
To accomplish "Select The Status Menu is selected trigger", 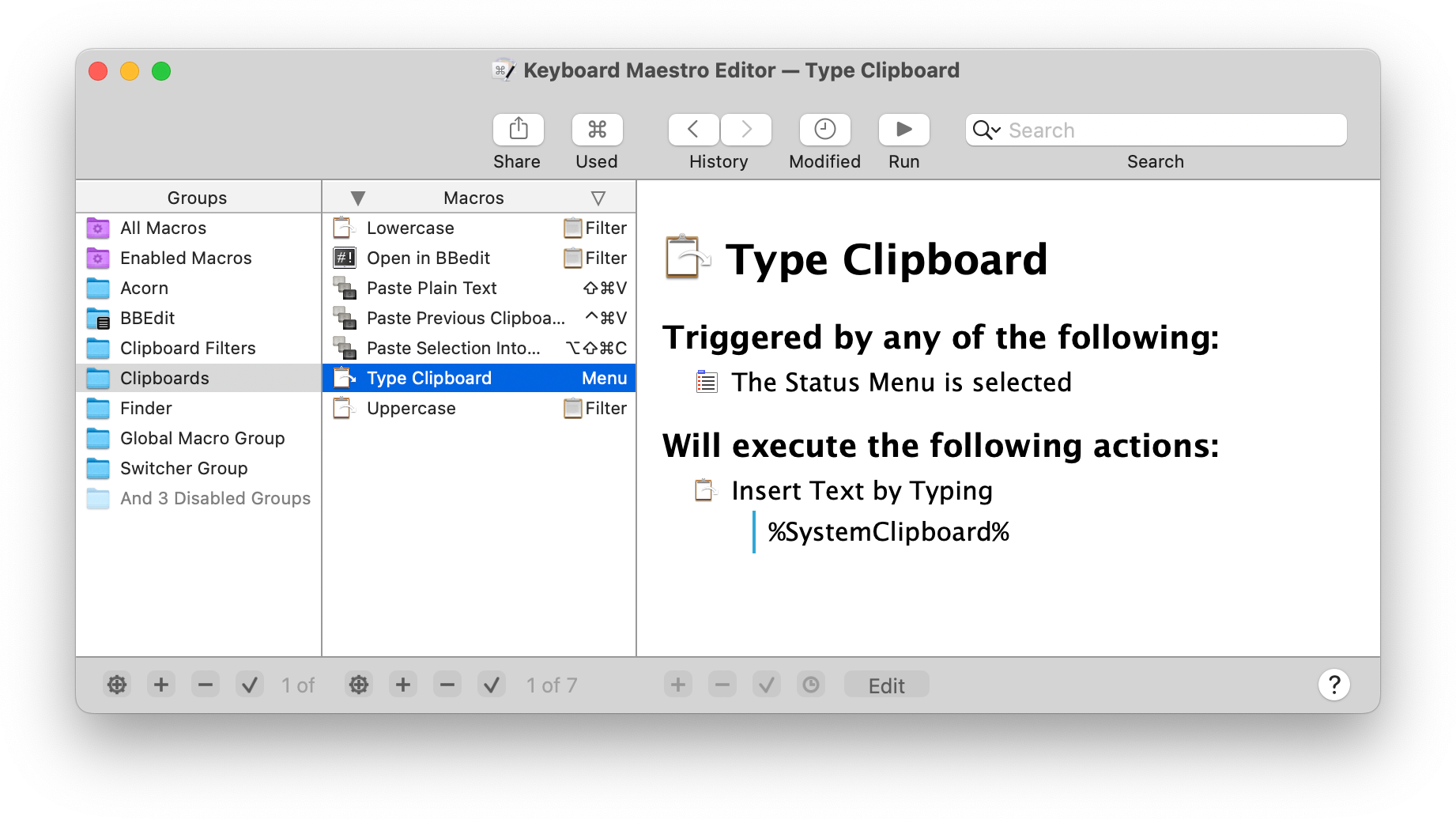I will 902,383.
